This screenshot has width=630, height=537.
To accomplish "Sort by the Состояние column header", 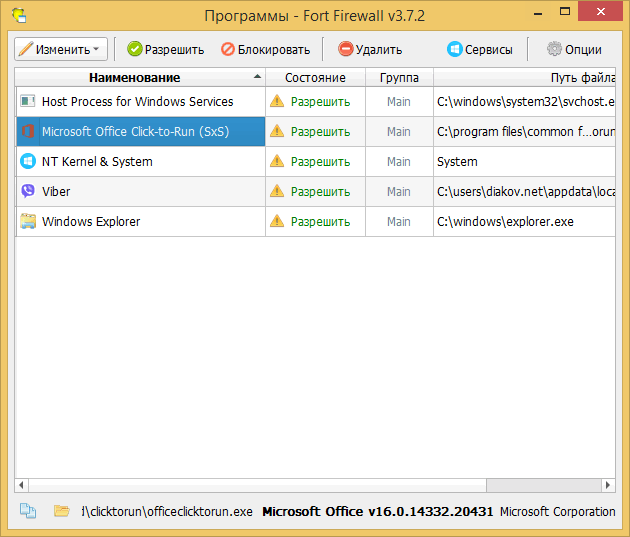I will tap(315, 77).
